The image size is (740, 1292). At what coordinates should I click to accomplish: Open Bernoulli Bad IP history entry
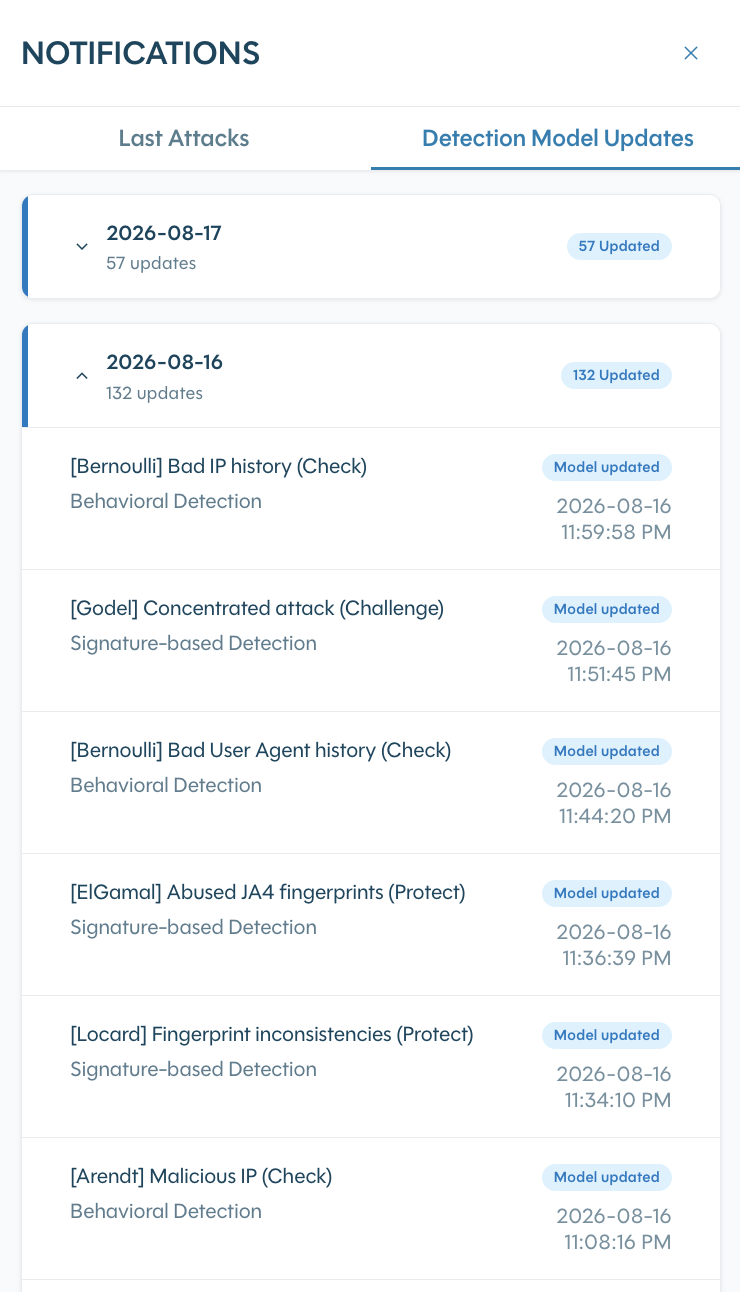coord(371,499)
